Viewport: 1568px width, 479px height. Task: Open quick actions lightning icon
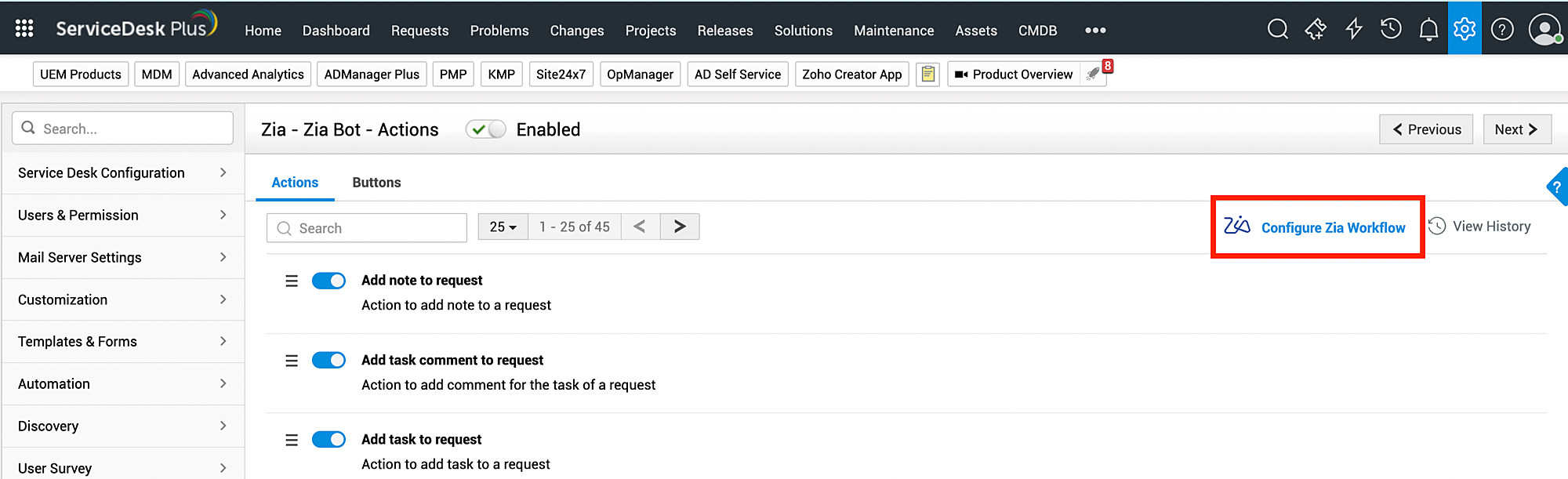tap(1354, 29)
